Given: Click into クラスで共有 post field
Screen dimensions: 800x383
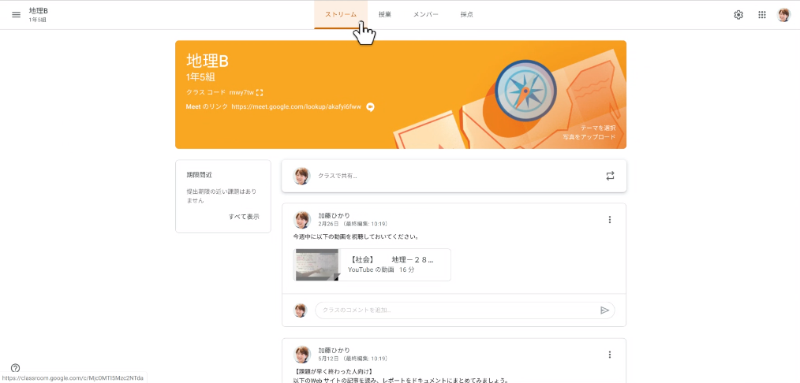Looking at the screenshot, I should point(454,175).
